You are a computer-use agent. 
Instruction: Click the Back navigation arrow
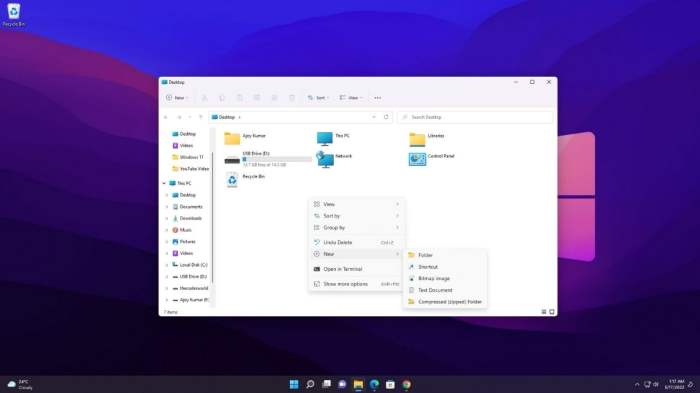pos(166,117)
